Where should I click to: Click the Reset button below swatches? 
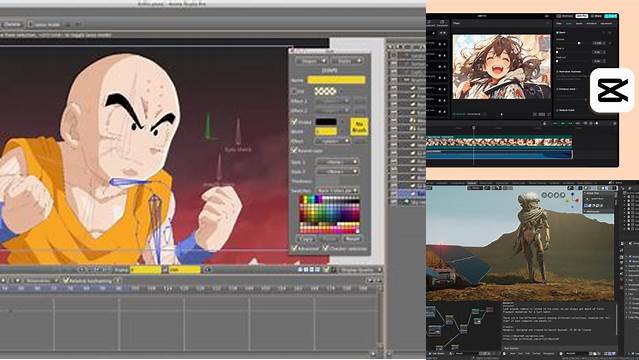pos(352,239)
